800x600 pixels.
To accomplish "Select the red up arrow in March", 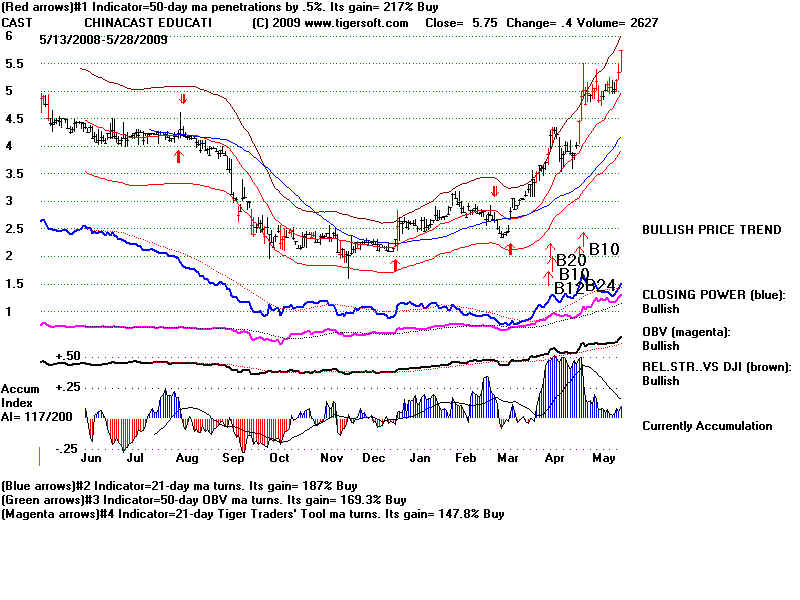I will pos(510,246).
